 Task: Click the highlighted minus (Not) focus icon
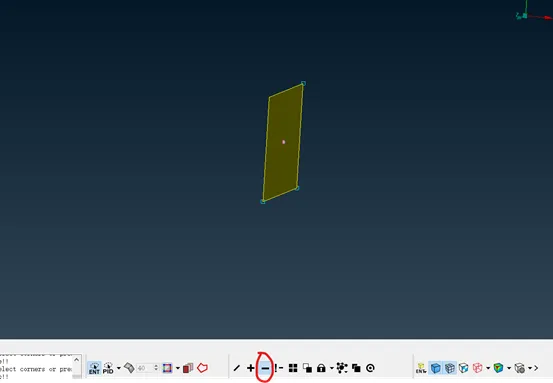(265, 368)
